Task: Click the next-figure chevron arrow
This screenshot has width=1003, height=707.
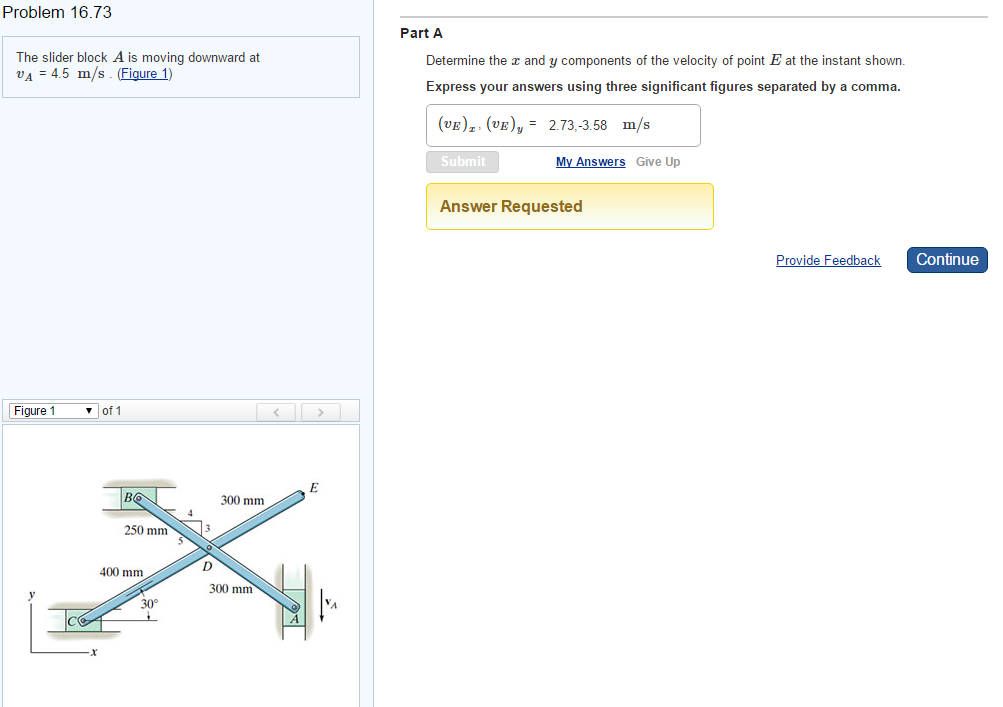Action: pos(320,411)
